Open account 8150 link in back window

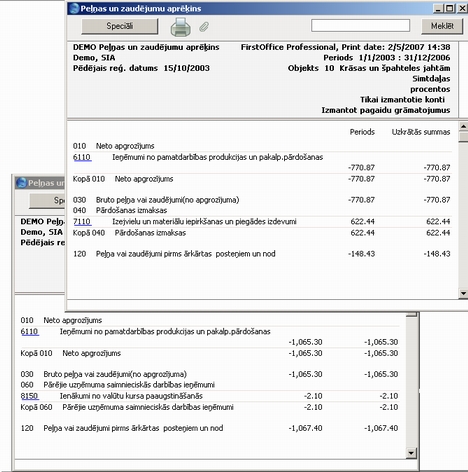tap(30, 396)
